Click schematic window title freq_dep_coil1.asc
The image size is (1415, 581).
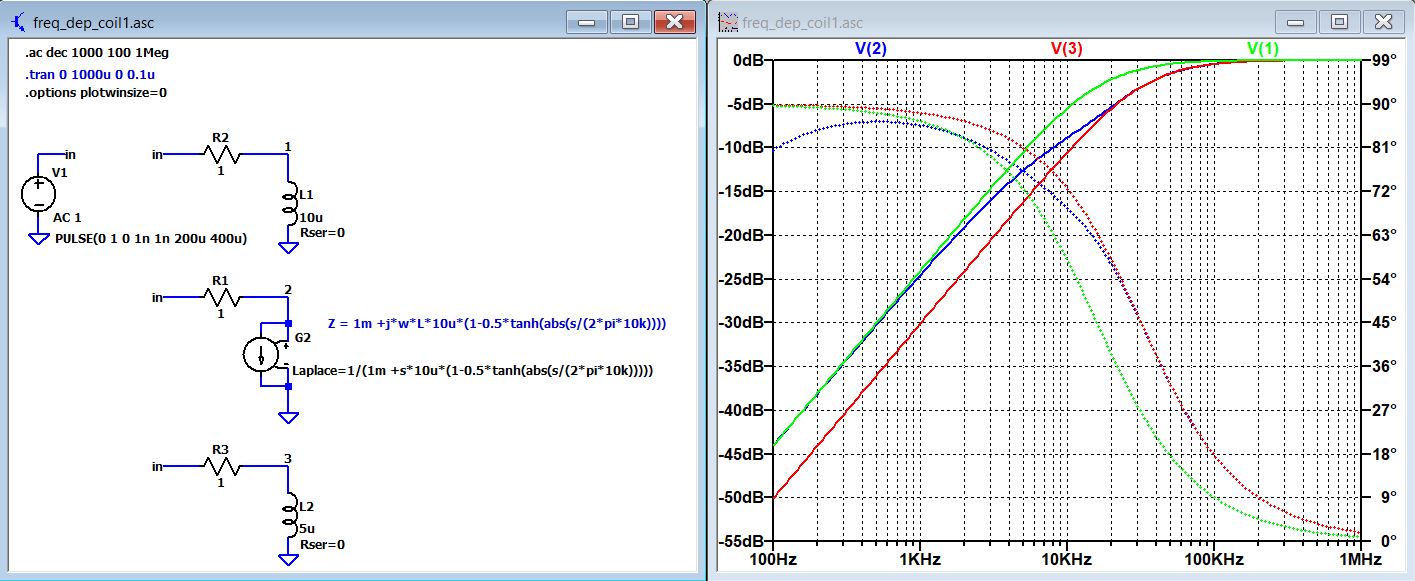click(93, 22)
